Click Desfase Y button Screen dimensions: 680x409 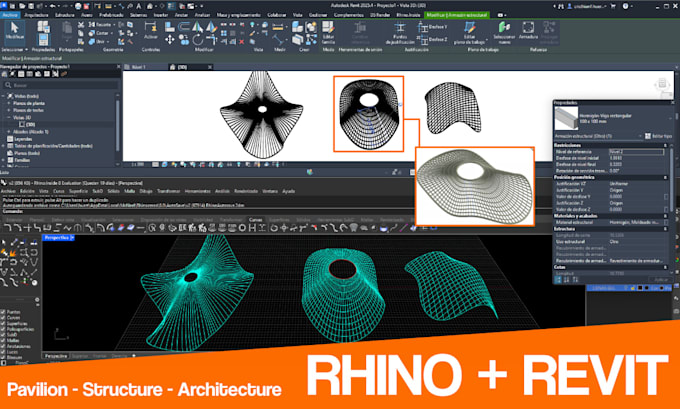(x=432, y=27)
